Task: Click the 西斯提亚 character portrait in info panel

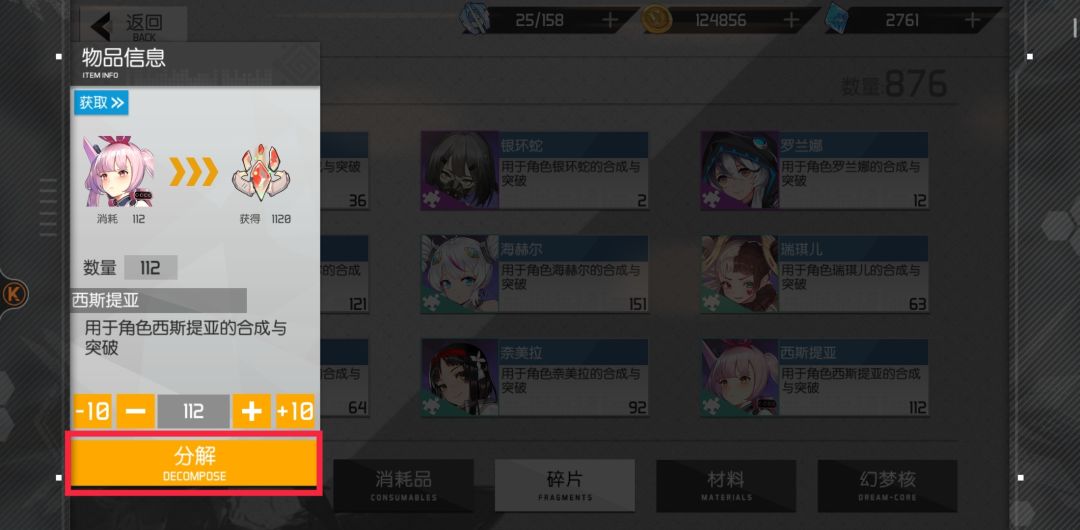Action: [x=118, y=171]
